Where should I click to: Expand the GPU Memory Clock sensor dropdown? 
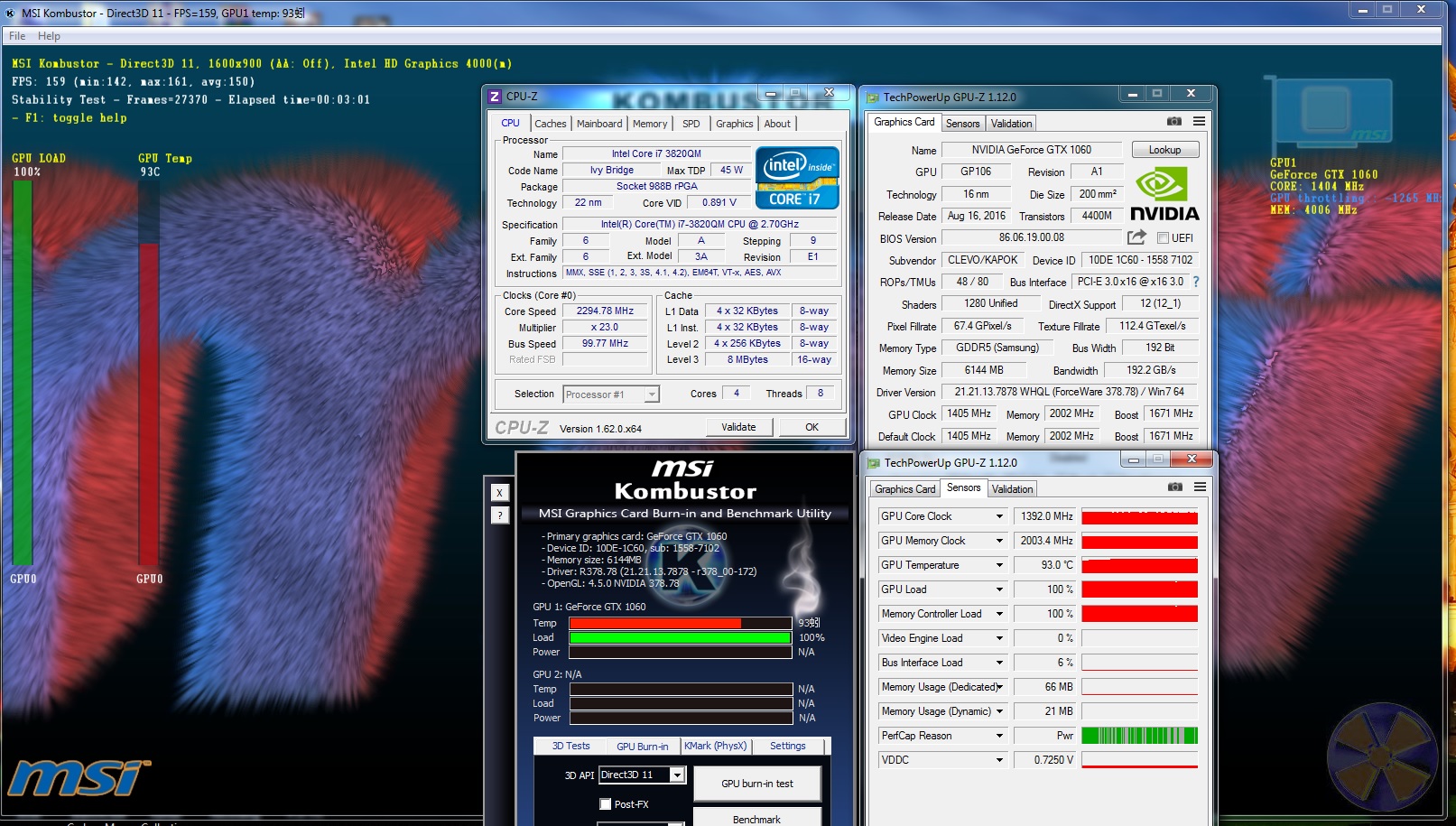pos(999,541)
